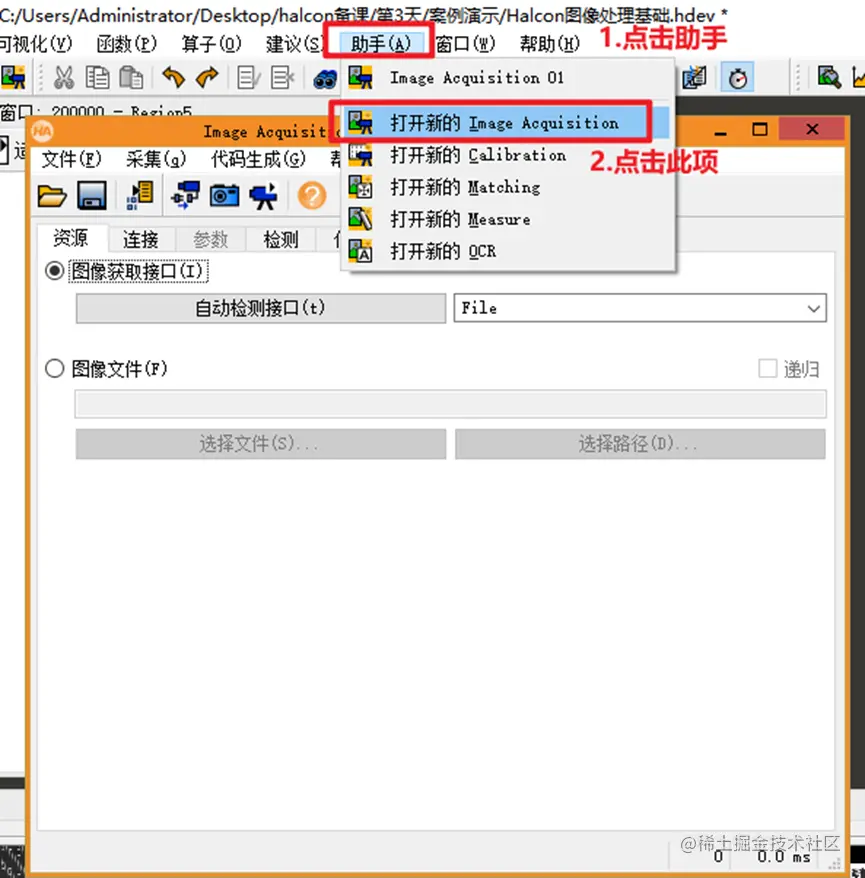Switch to the 参数 tab
865x878 pixels.
[211, 240]
